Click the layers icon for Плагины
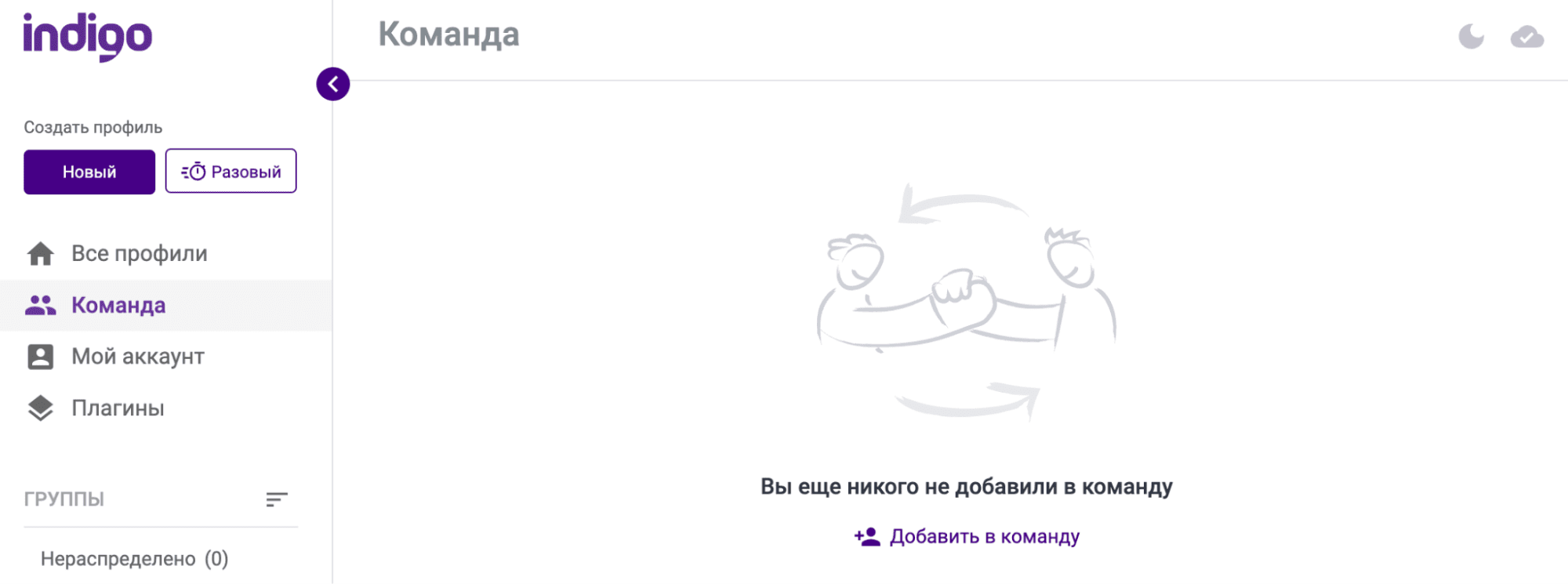The image size is (1568, 584). click(40, 408)
